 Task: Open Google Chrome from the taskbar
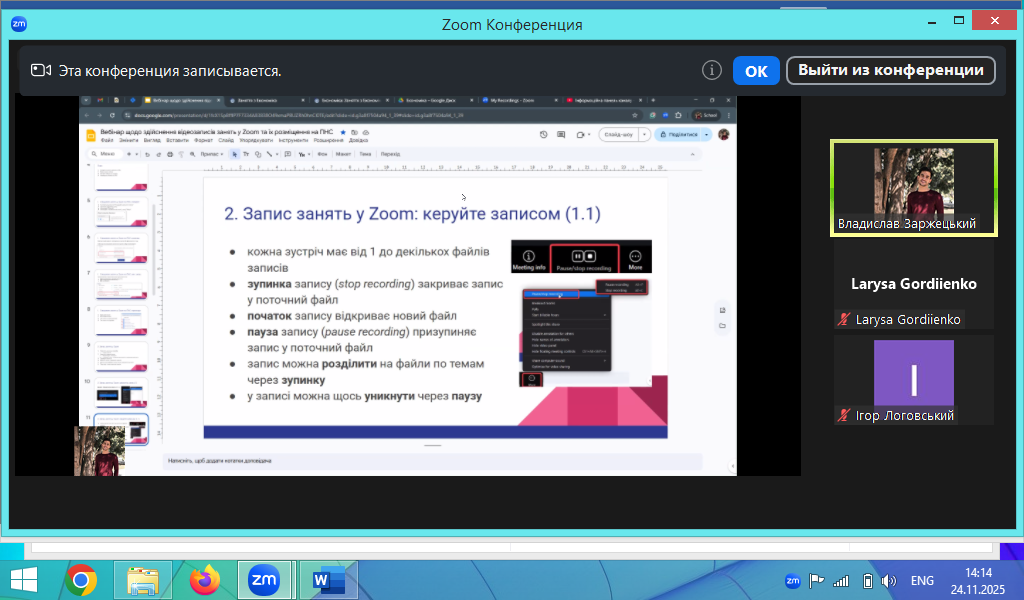tap(81, 579)
